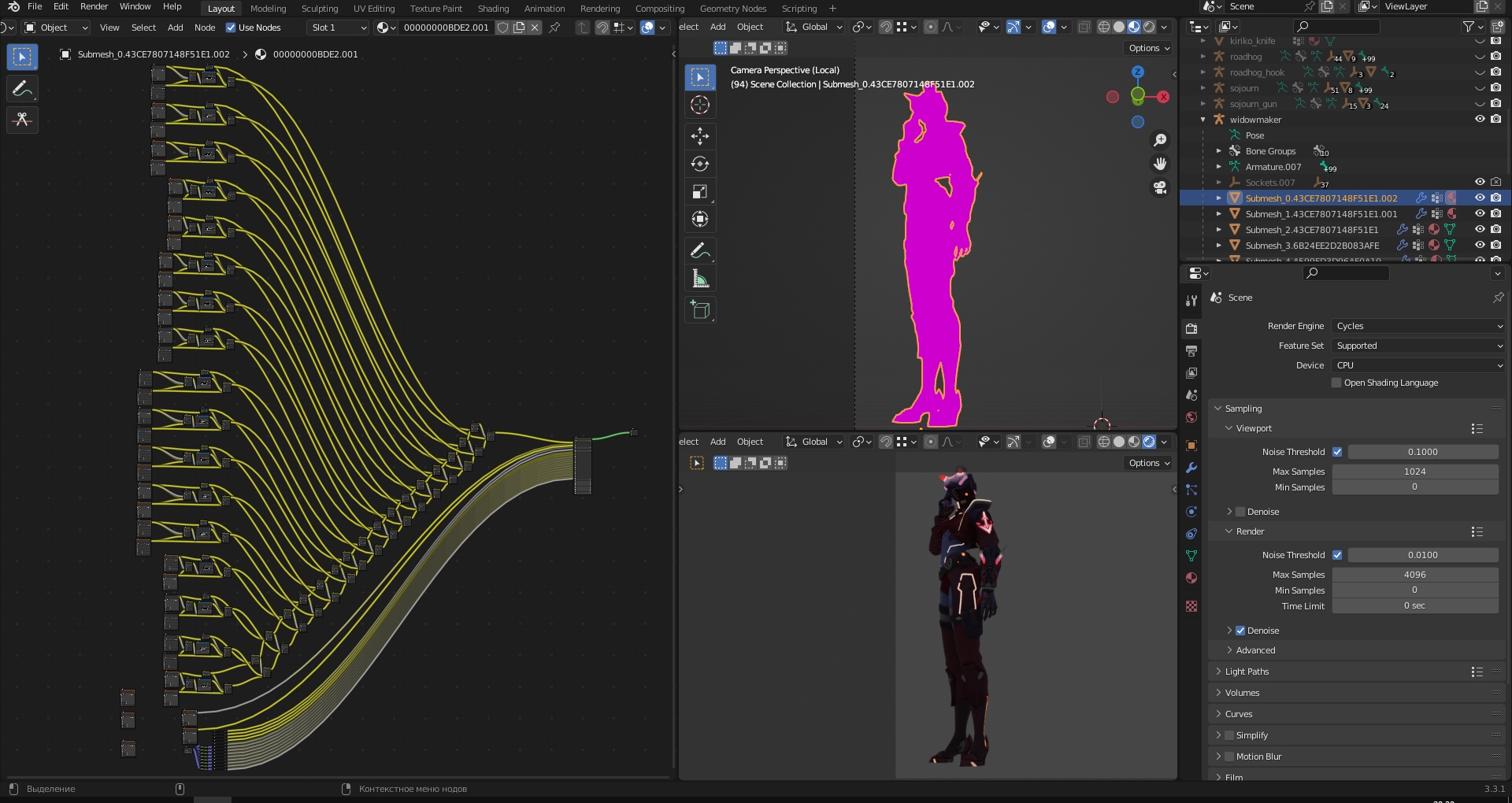Open the Material properties tab icon

tap(1191, 578)
